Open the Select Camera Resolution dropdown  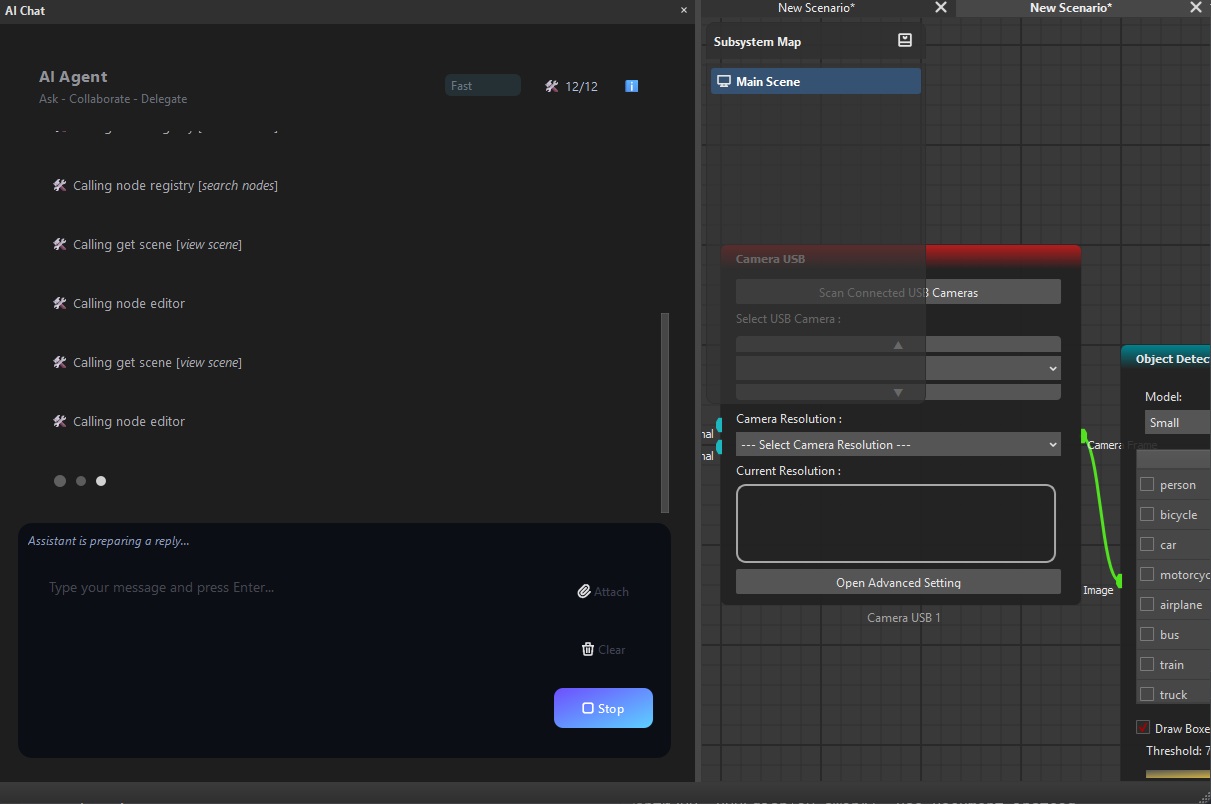pyautogui.click(x=897, y=444)
